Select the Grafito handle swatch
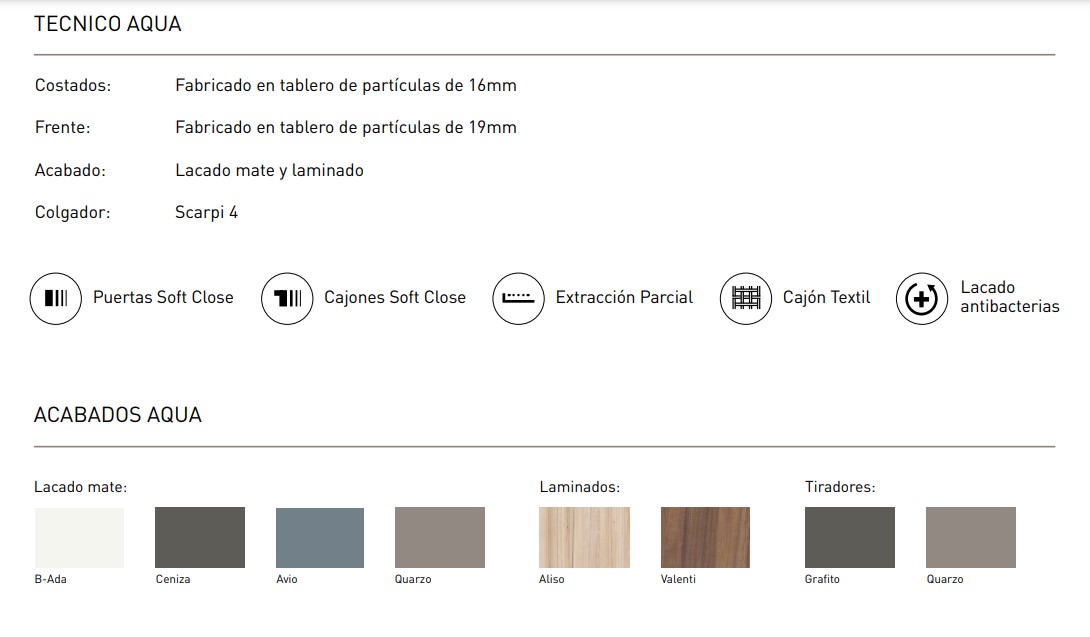The image size is (1090, 637). [850, 538]
